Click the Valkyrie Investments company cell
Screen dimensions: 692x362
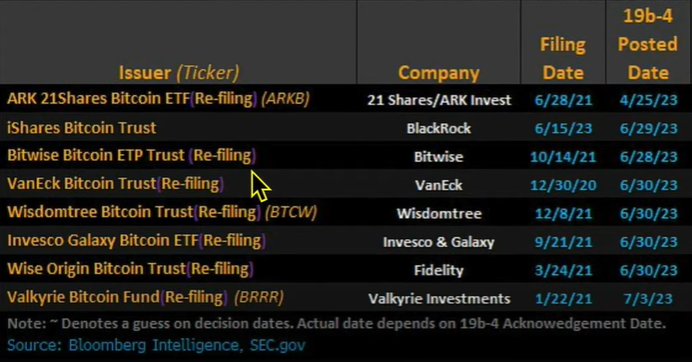439,299
